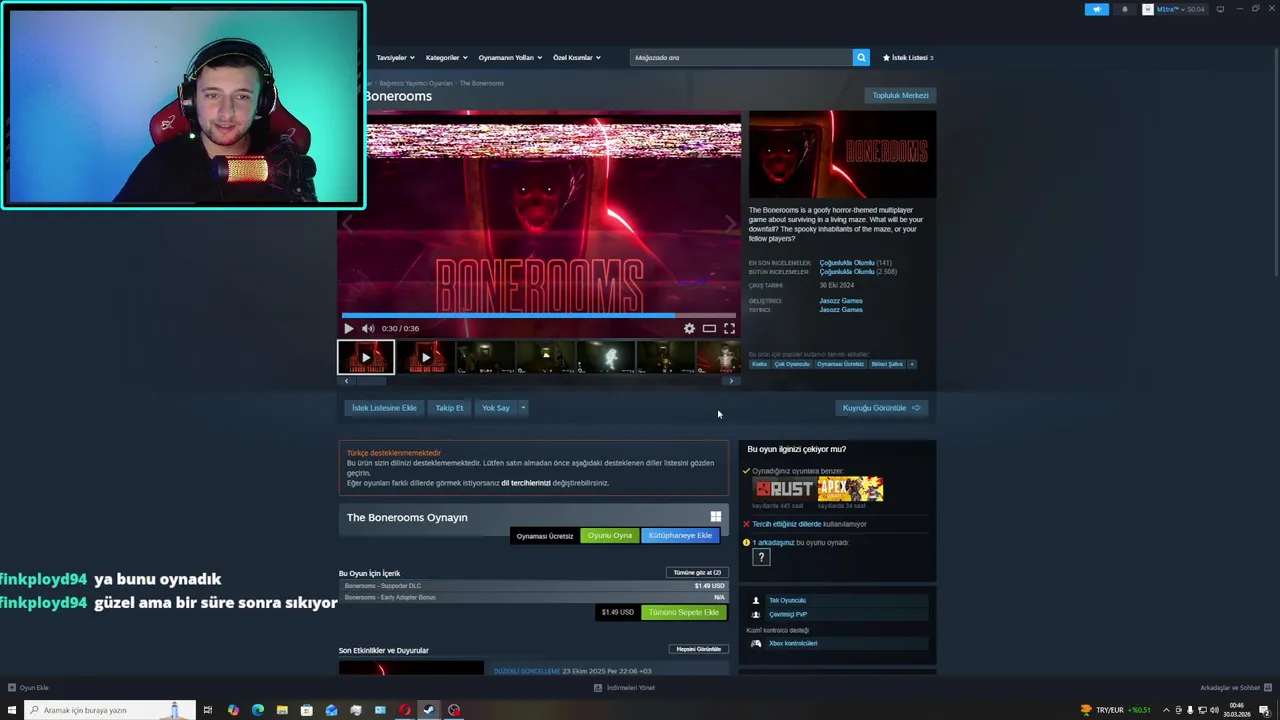Click the Kütüphaneye Ekle button
This screenshot has width=1280, height=720.
pyautogui.click(x=680, y=535)
